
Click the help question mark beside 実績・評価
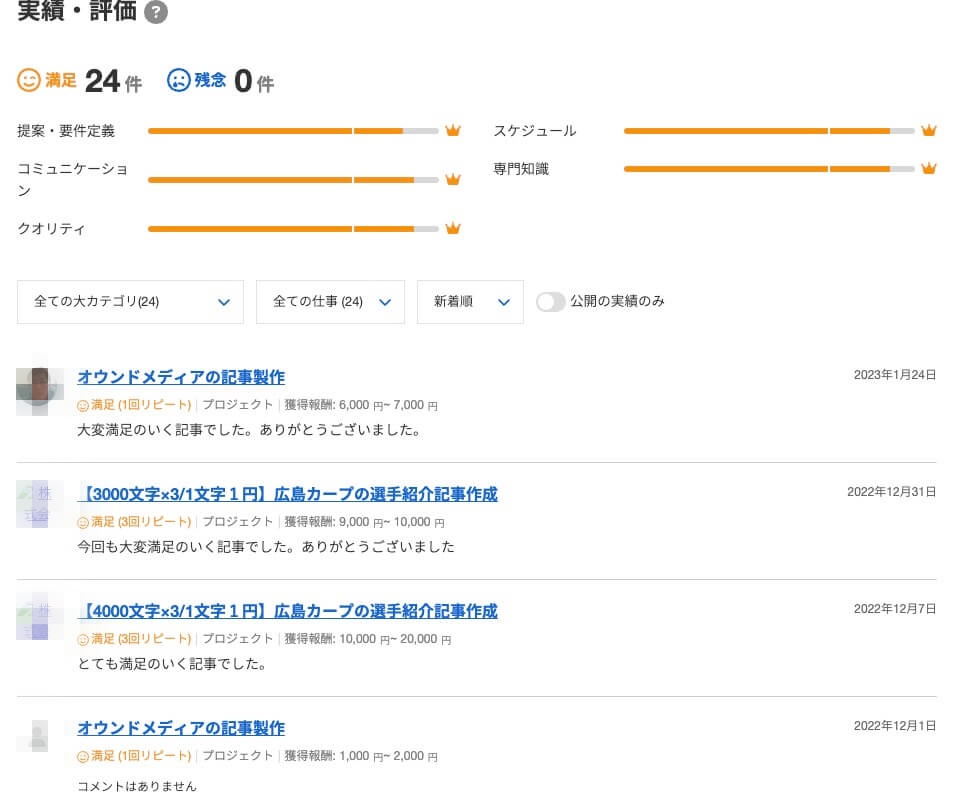point(156,13)
